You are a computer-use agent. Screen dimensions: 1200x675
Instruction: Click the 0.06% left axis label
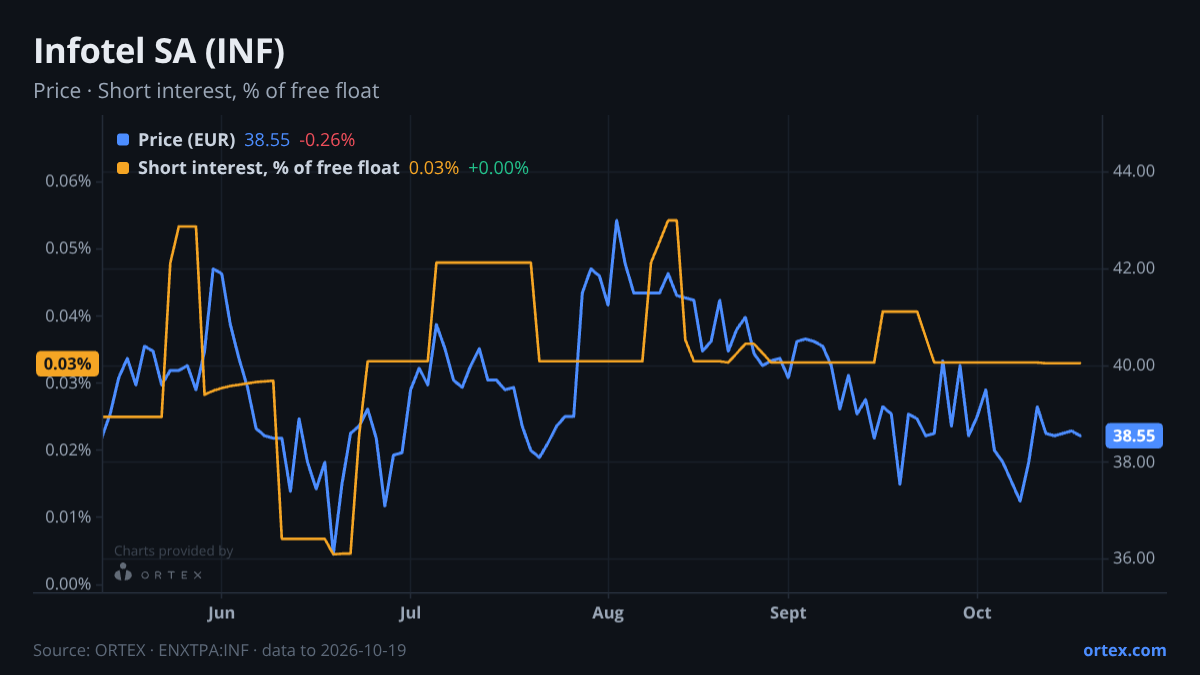[x=69, y=181]
